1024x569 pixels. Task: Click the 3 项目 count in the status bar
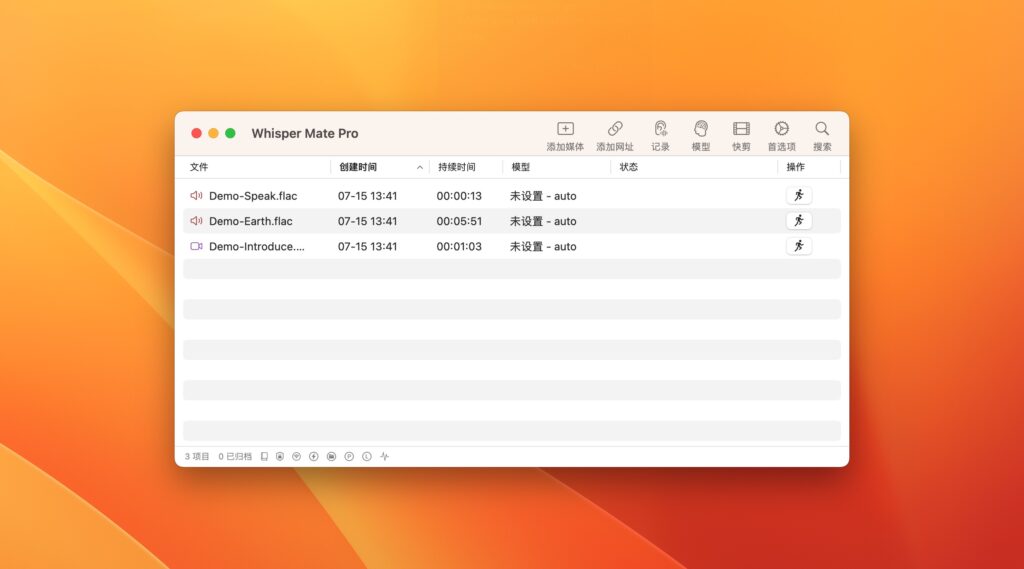point(197,457)
